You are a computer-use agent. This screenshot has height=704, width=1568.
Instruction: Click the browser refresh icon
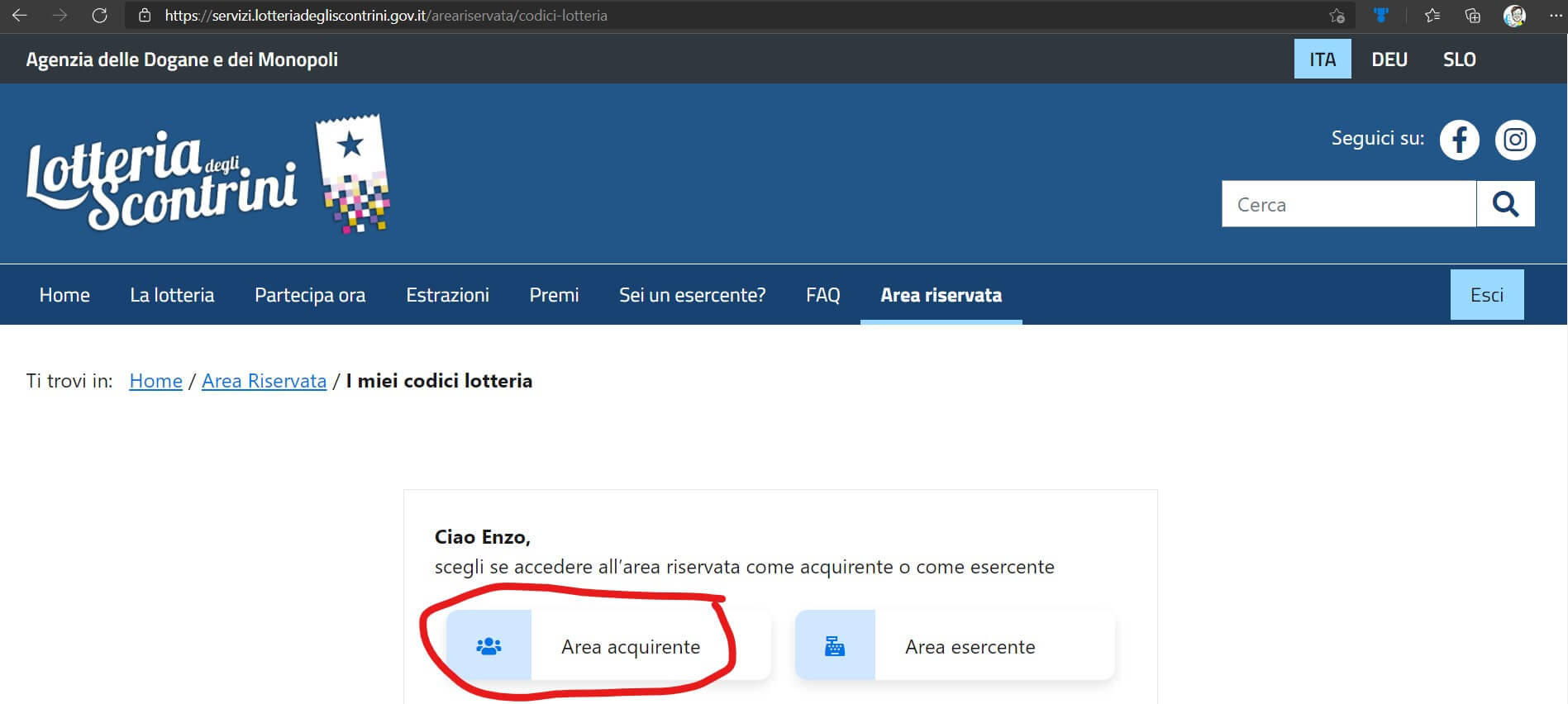(99, 16)
